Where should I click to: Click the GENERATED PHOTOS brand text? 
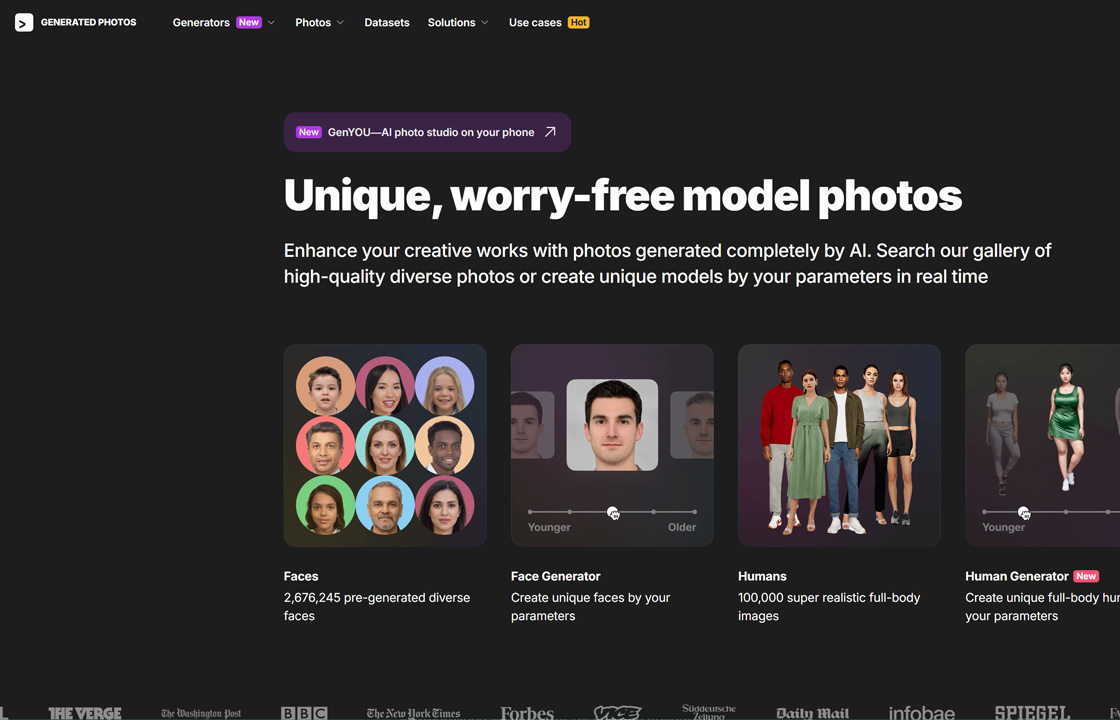[x=89, y=23]
